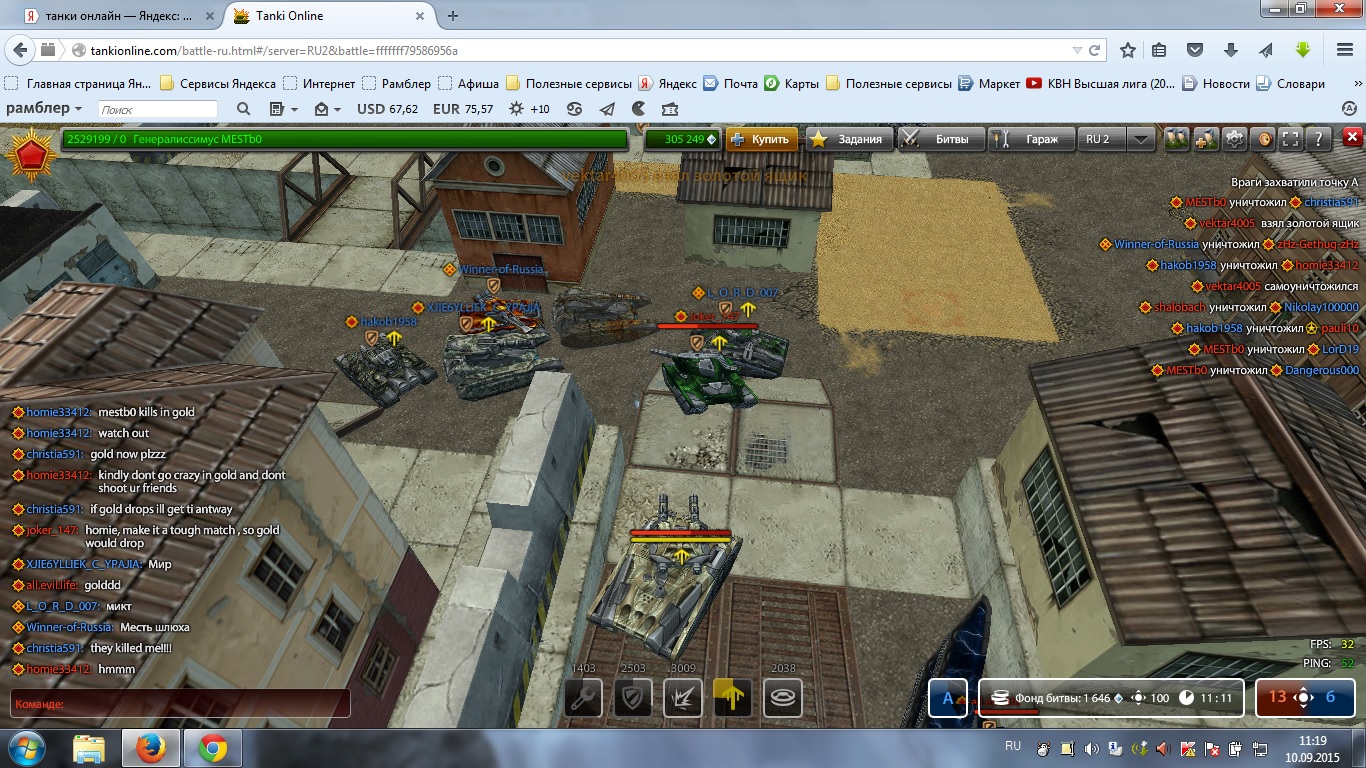Go back with the browser back arrow
Screen dimensions: 1366x768
[20, 50]
